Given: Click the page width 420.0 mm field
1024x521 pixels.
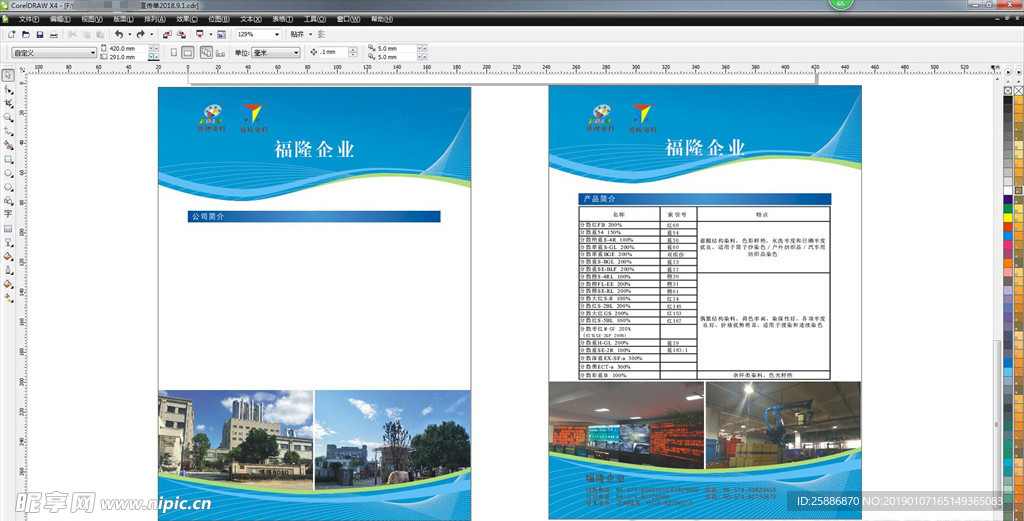Looking at the screenshot, I should [x=126, y=48].
